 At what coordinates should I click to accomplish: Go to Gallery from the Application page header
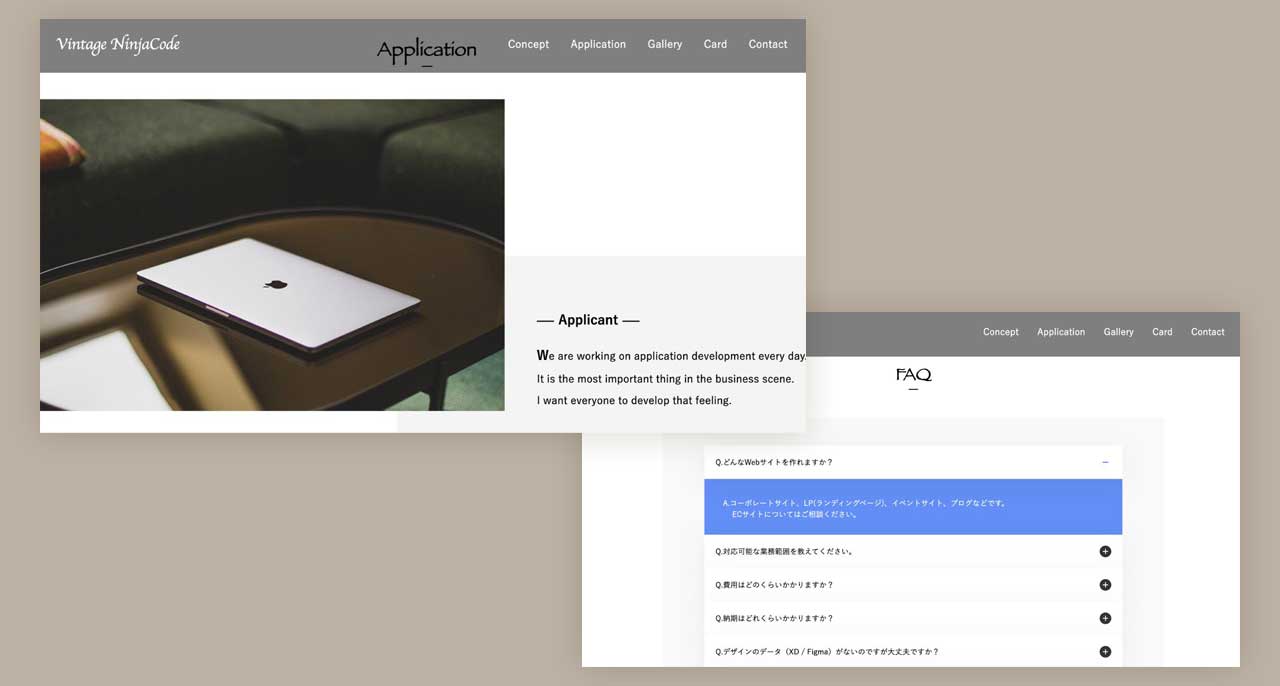click(x=664, y=44)
